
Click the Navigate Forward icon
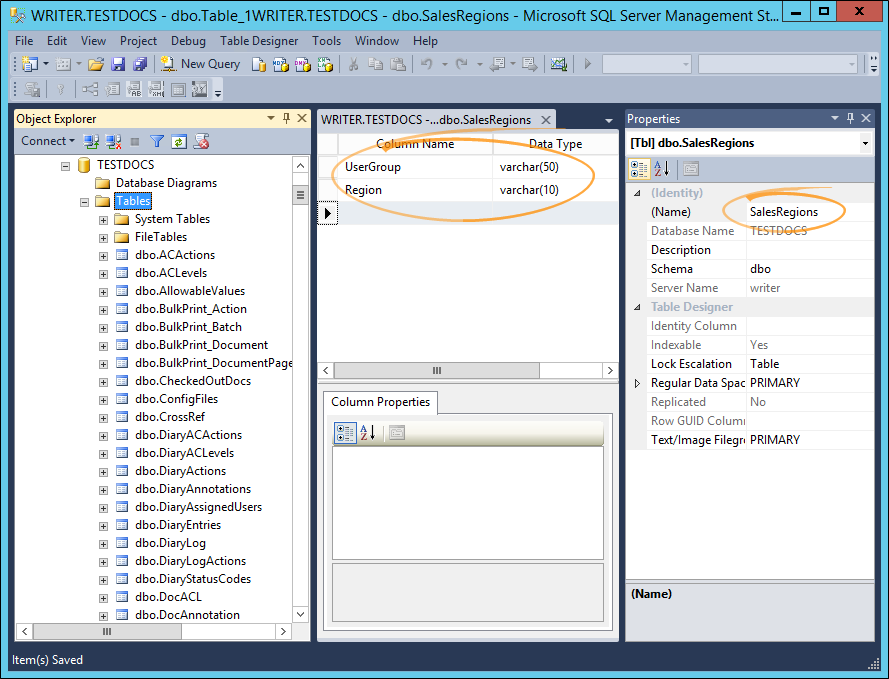pos(530,65)
